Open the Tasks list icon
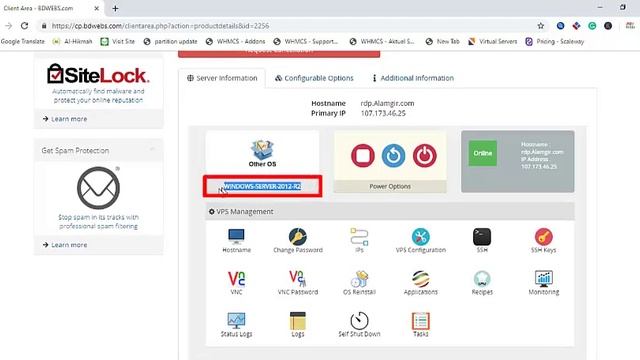640x360 pixels. pyautogui.click(x=420, y=321)
